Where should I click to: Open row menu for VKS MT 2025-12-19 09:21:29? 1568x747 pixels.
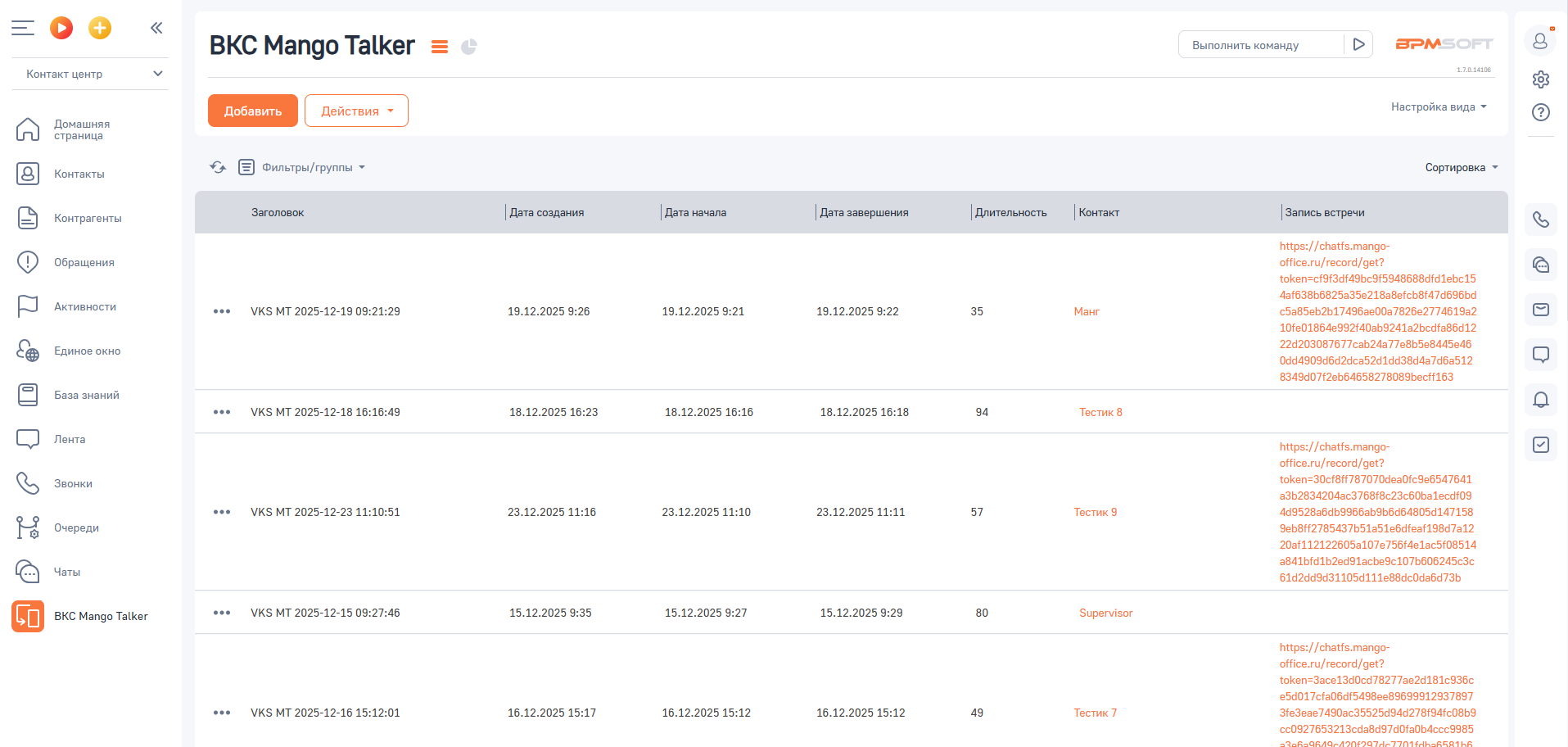click(x=222, y=311)
